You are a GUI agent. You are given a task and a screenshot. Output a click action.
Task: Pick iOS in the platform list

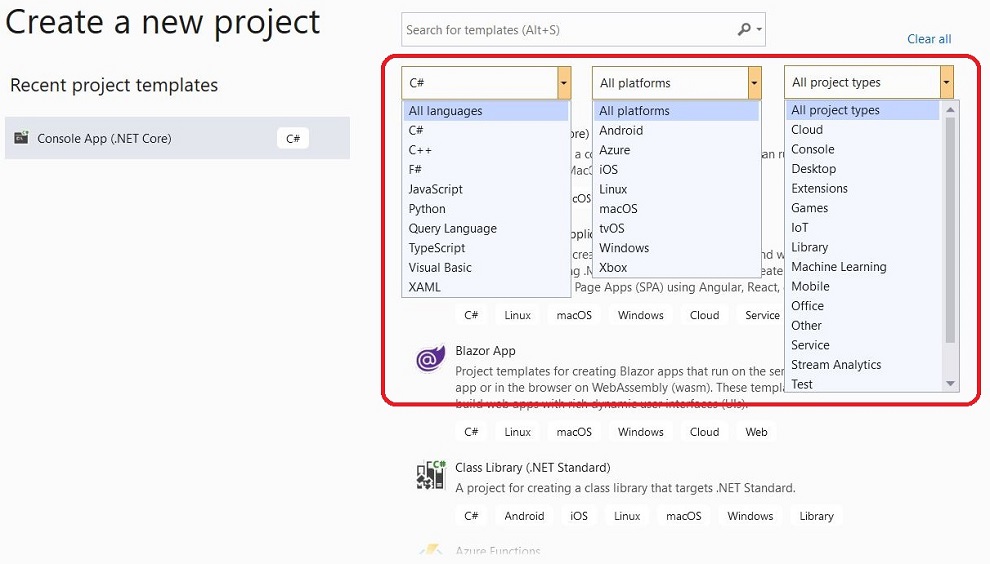coord(676,169)
